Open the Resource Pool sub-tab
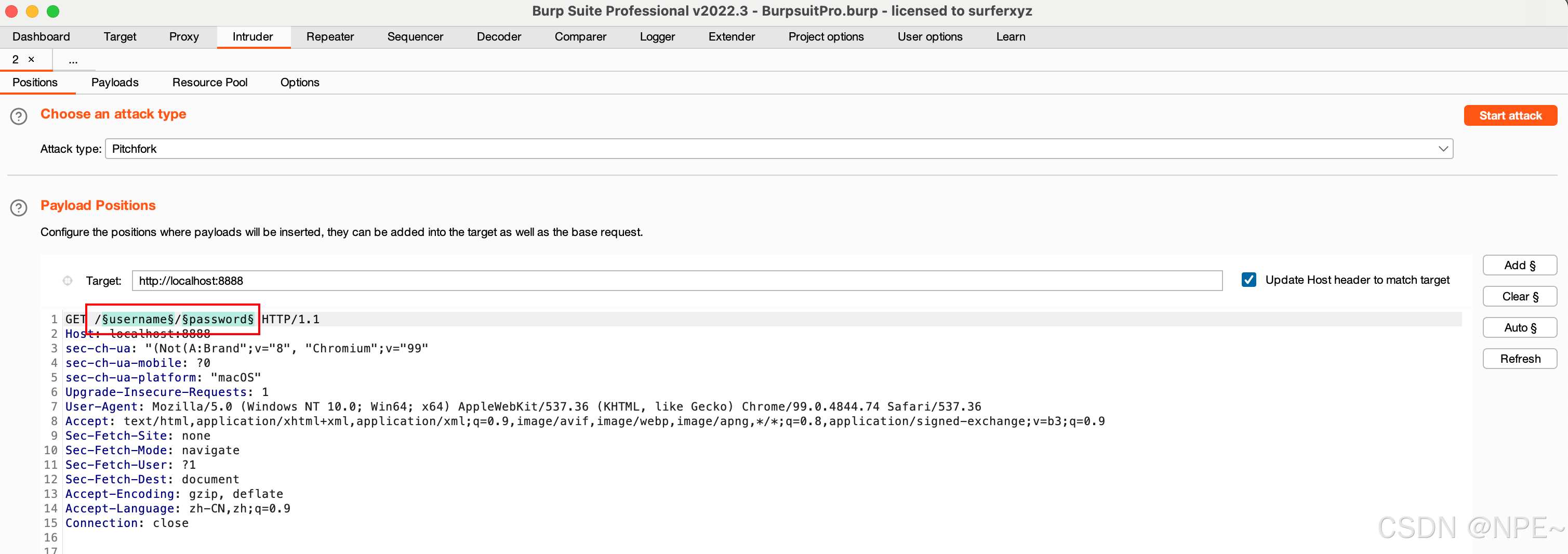 210,82
